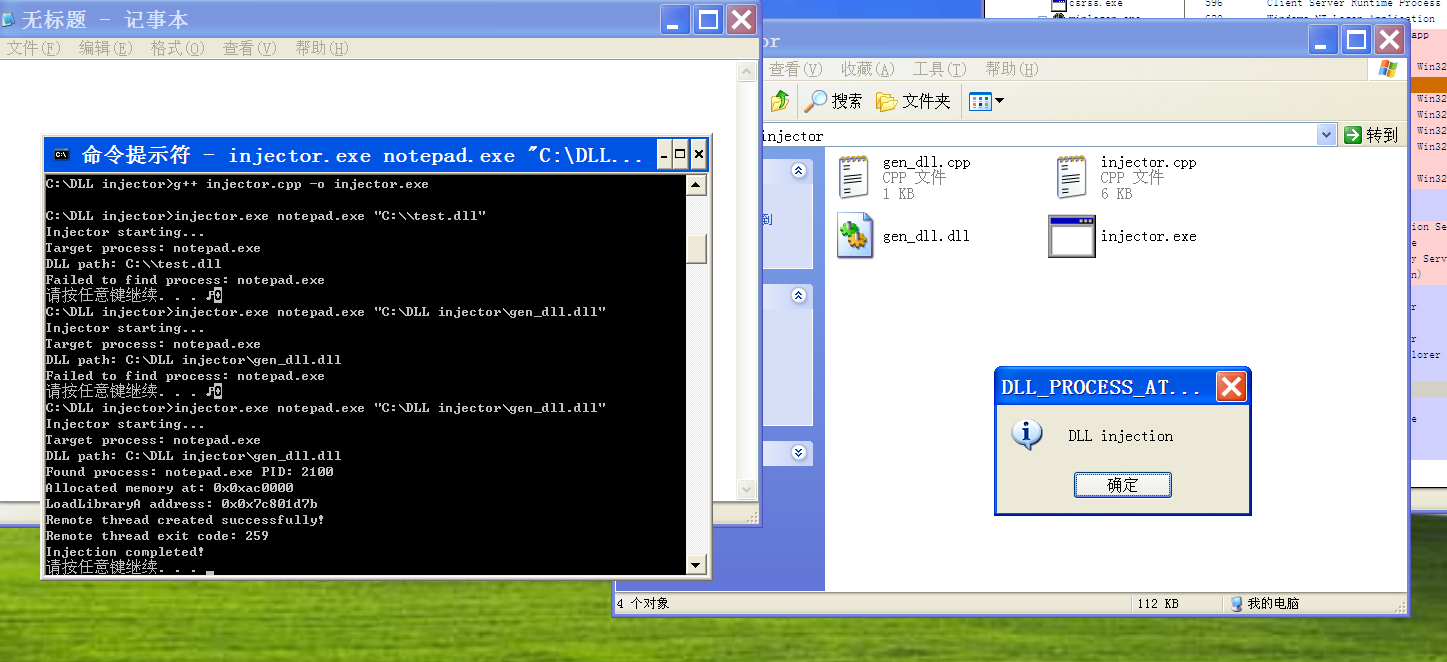
Task: Click the command prompt title bar icon
Action: click(x=61, y=155)
